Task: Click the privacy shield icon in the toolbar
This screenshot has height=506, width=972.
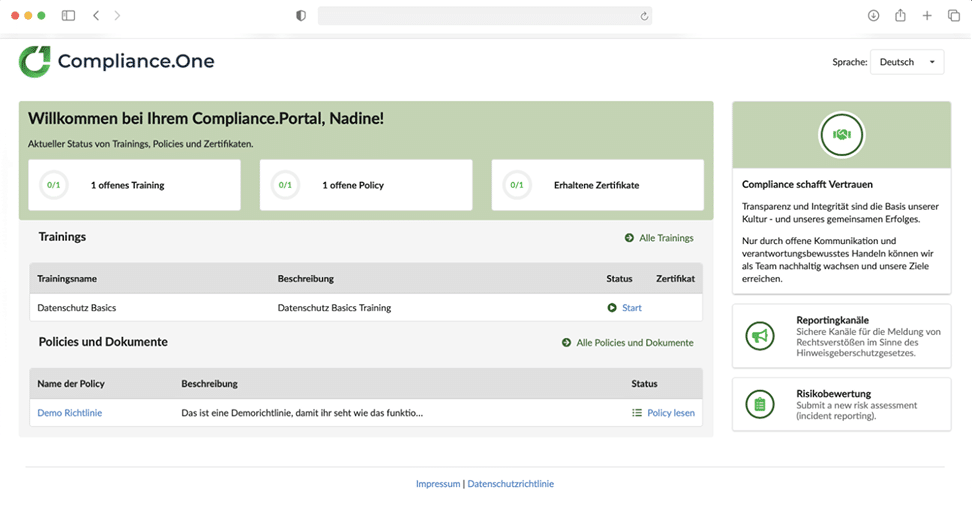Action: point(301,16)
